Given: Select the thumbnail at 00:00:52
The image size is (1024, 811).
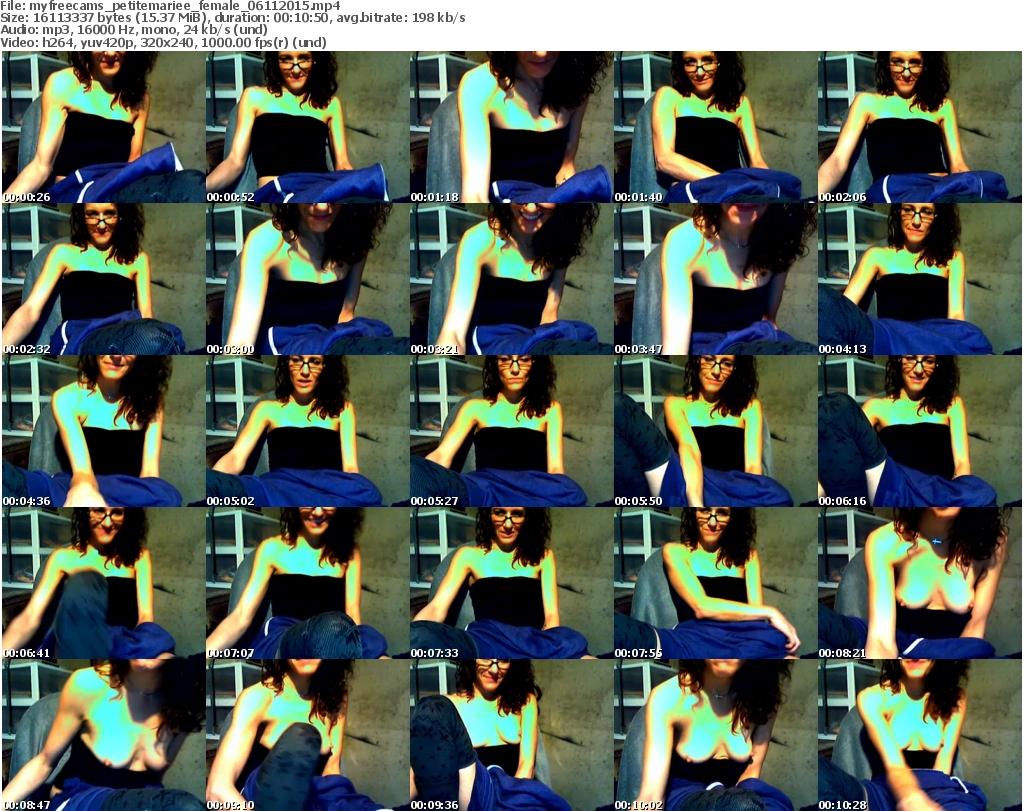Looking at the screenshot, I should (308, 127).
